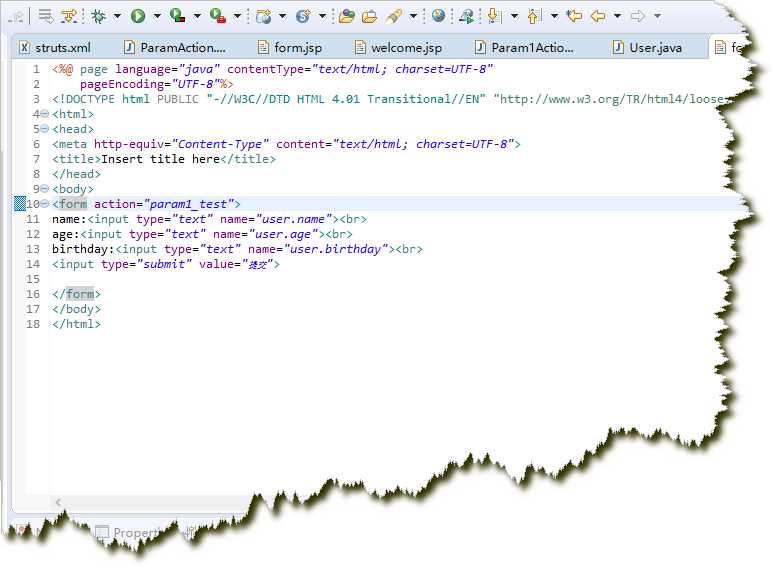This screenshot has height=567, width=772.
Task: Click line number 15 in the gutter
Action: [33, 279]
